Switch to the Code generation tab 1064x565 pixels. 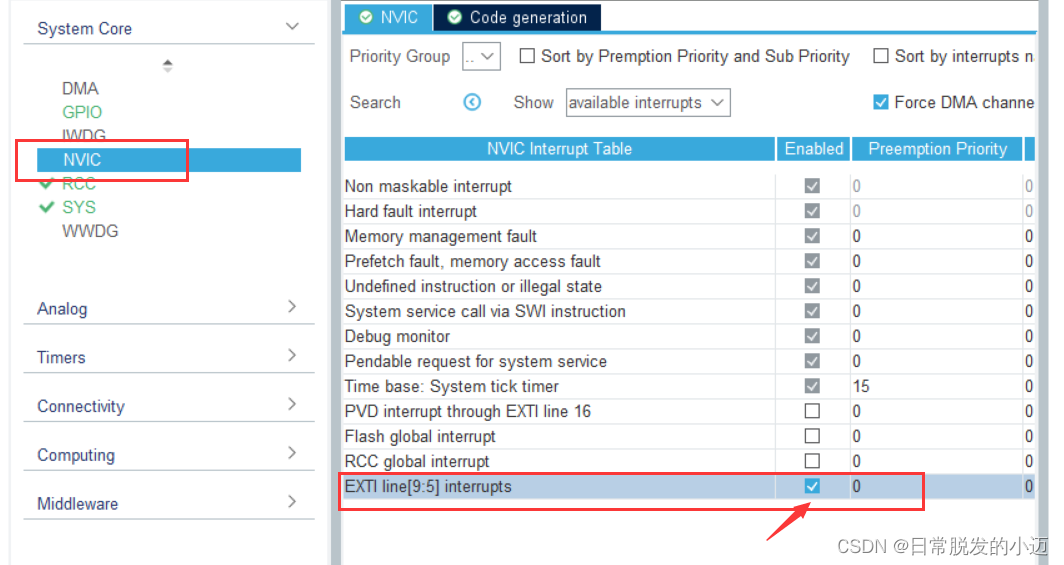click(517, 17)
